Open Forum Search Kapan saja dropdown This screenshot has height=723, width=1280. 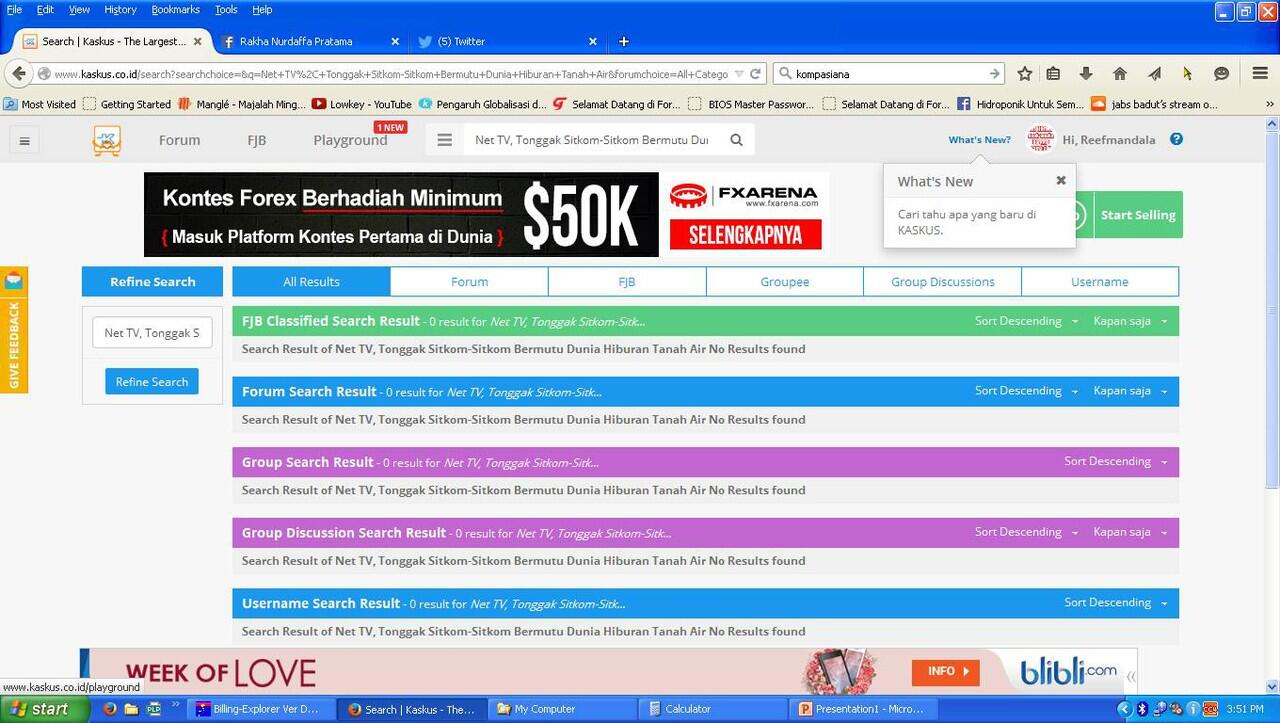click(1131, 391)
